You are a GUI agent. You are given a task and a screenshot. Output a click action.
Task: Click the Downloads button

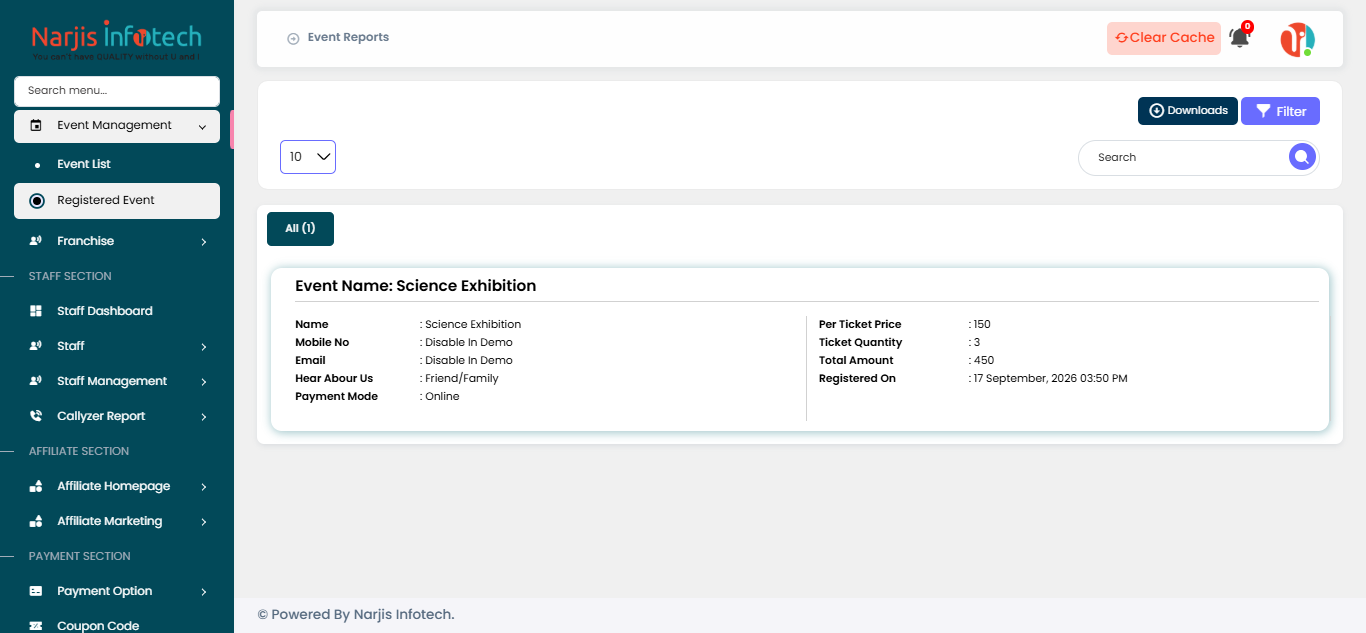(x=1188, y=111)
